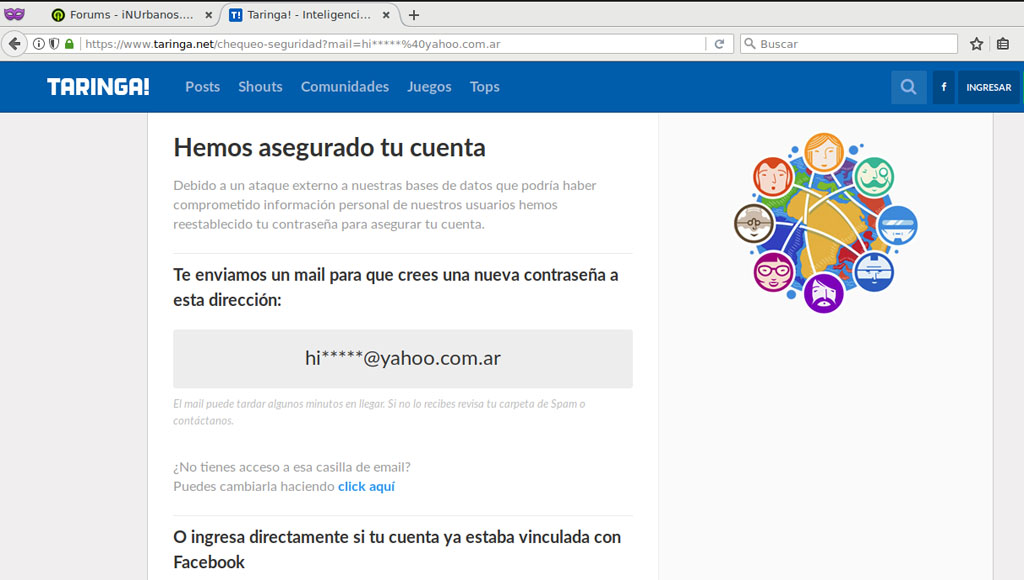Toggle the tracking protection shield

53,43
